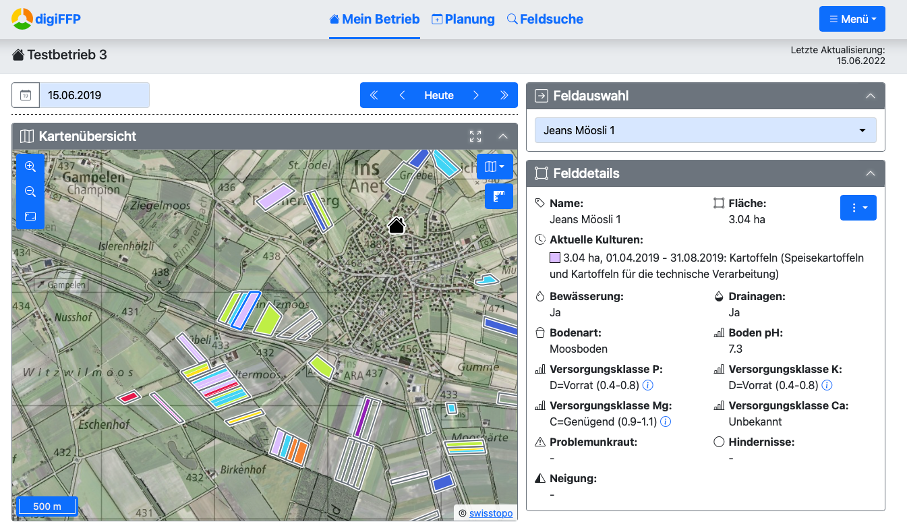This screenshot has height=524, width=908.
Task: Open the calendar date picker icon
Action: pyautogui.click(x=25, y=96)
